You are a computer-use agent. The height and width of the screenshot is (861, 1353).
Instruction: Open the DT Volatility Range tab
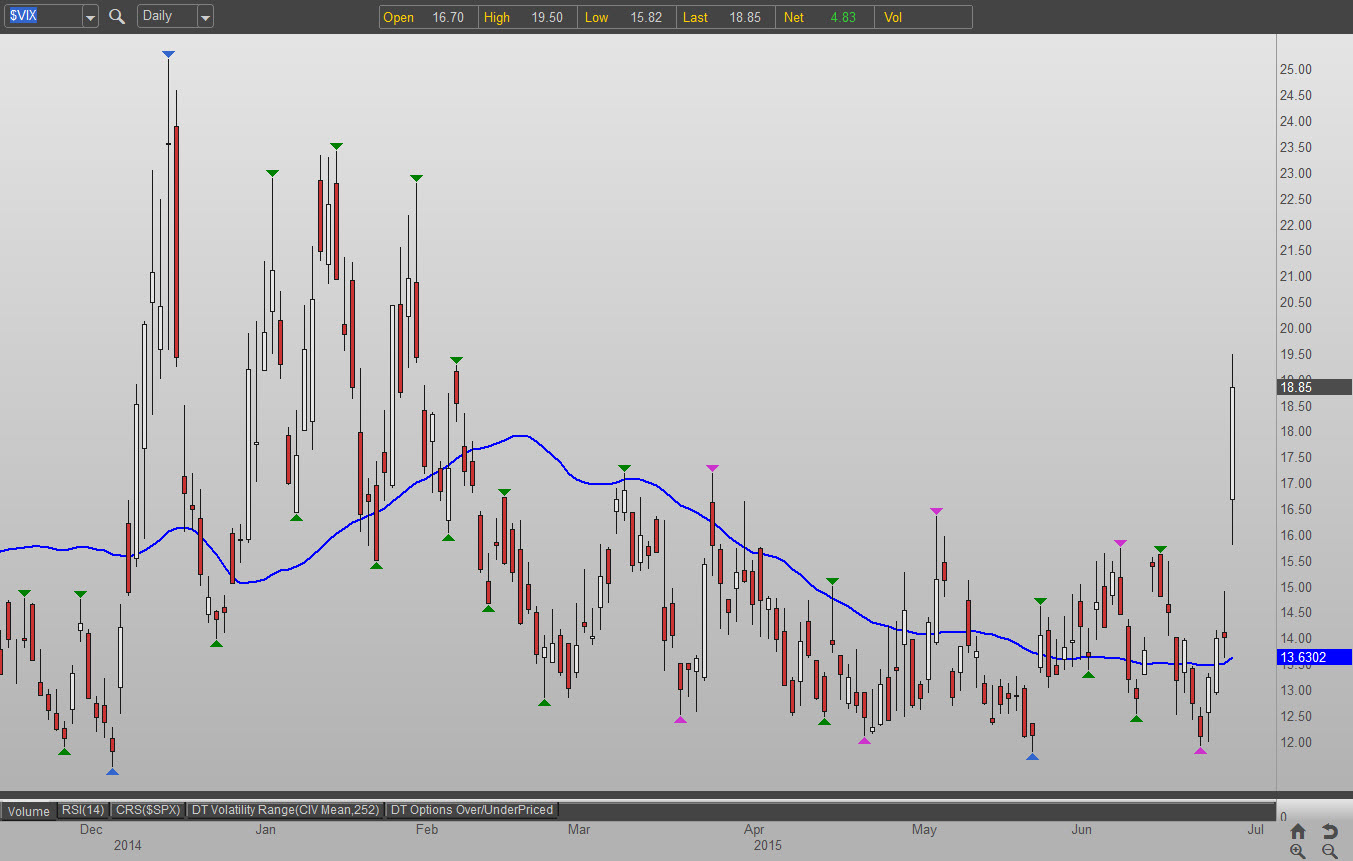click(x=285, y=810)
